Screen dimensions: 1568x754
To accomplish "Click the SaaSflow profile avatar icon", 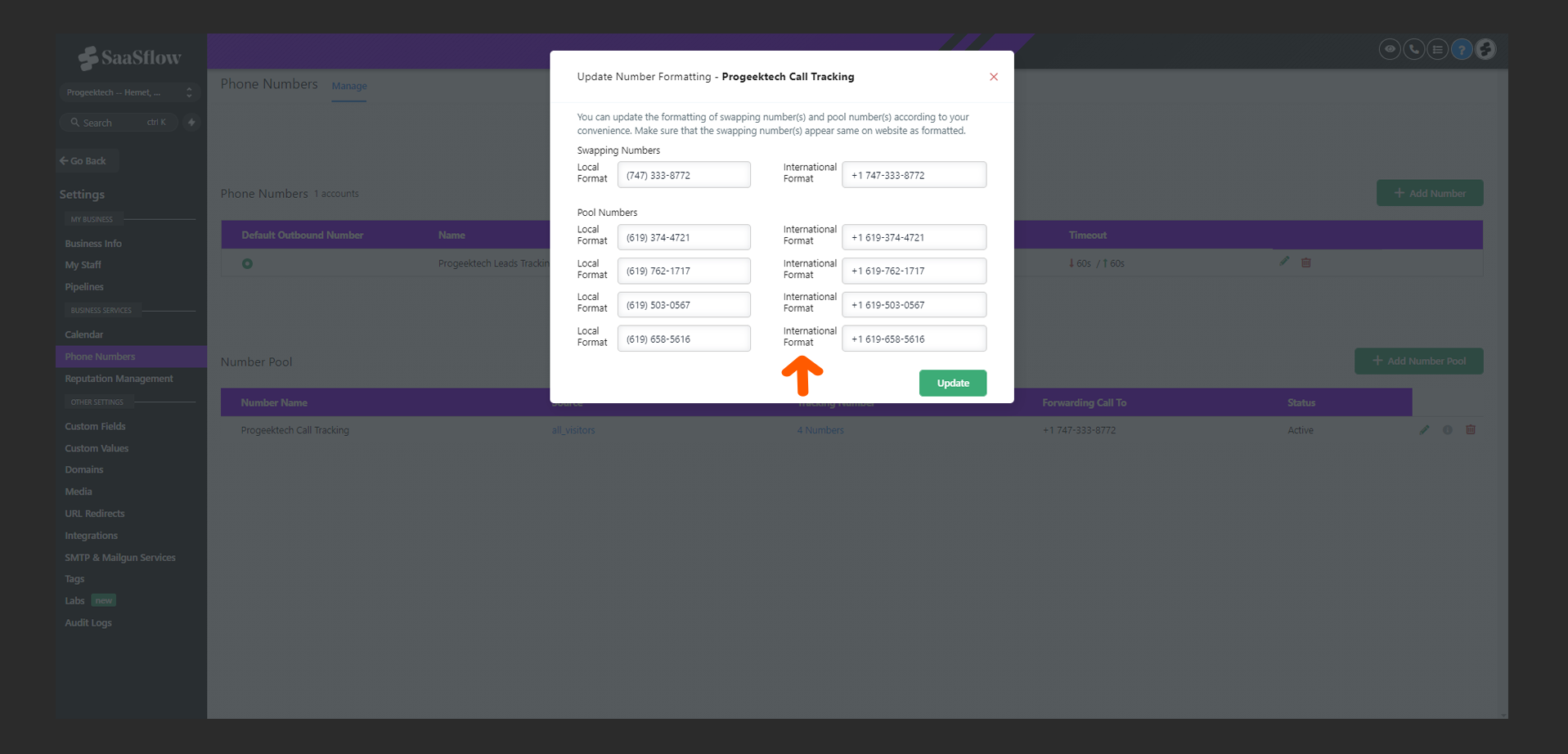I will (1485, 50).
